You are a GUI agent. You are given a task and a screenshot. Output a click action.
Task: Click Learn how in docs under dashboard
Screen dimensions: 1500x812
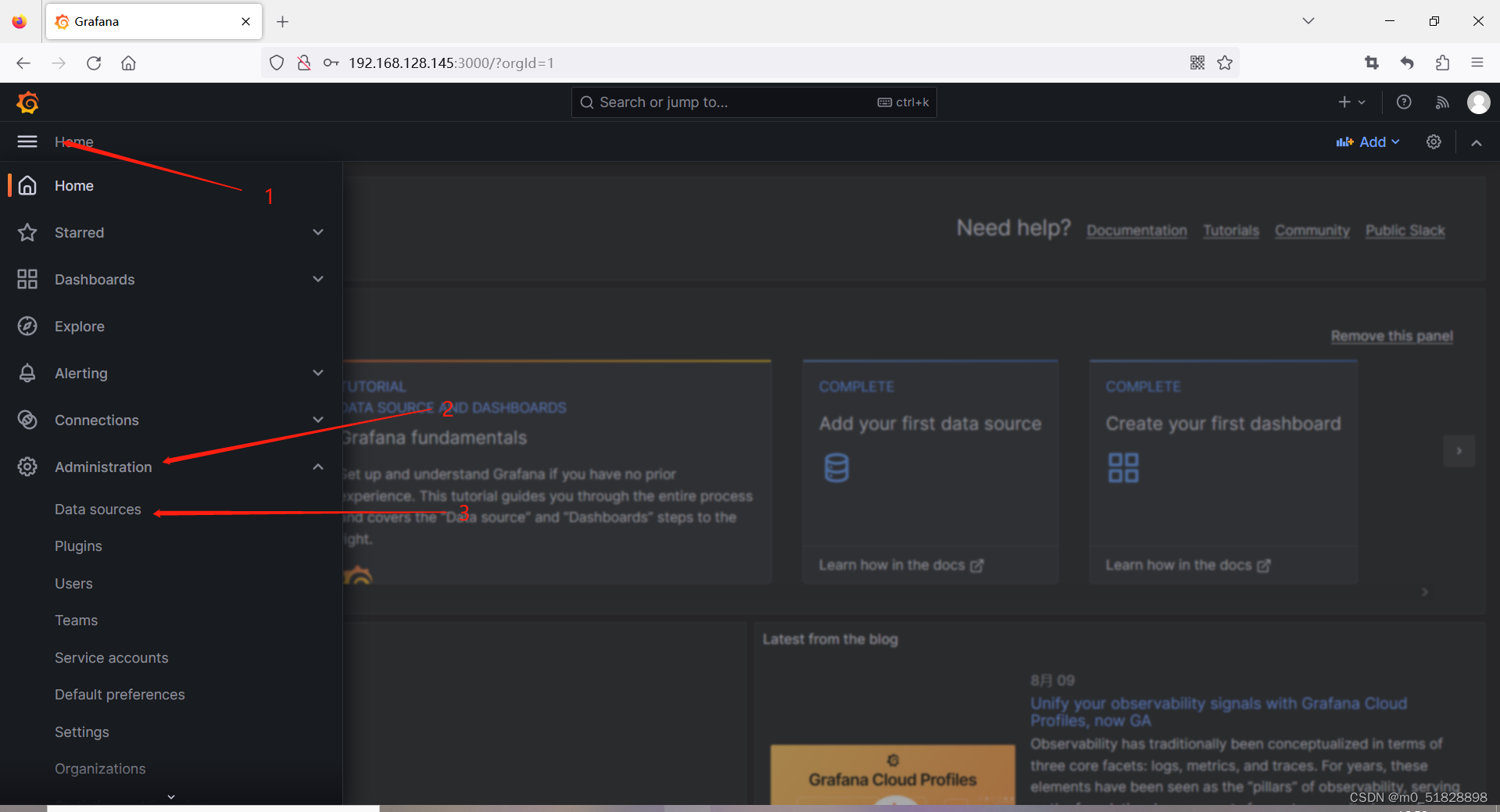(x=1187, y=565)
